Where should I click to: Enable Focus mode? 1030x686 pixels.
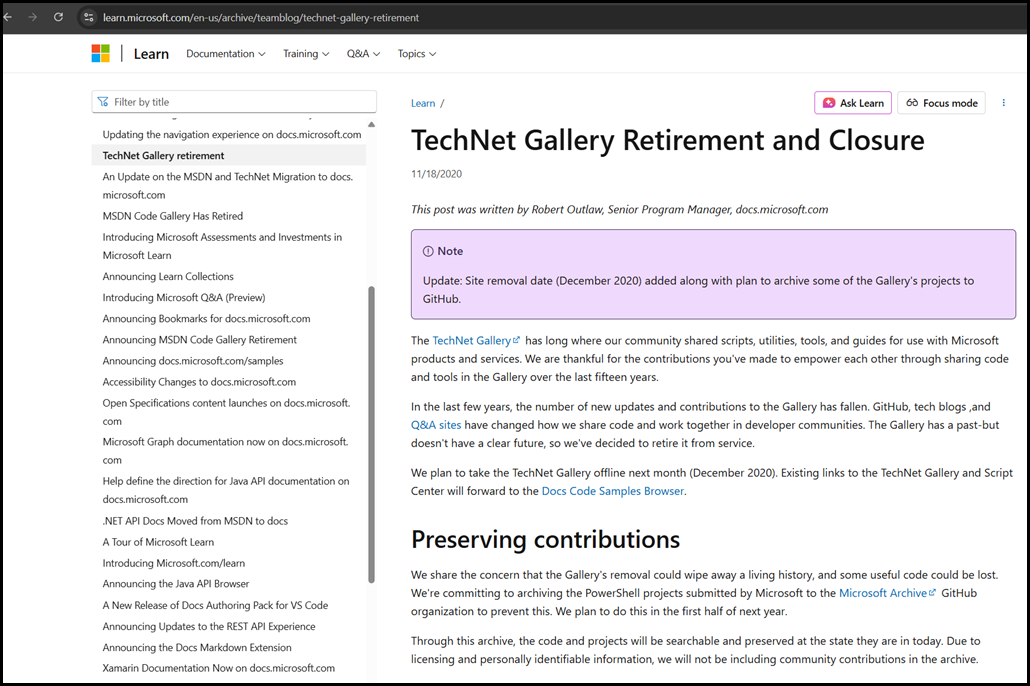tap(941, 103)
